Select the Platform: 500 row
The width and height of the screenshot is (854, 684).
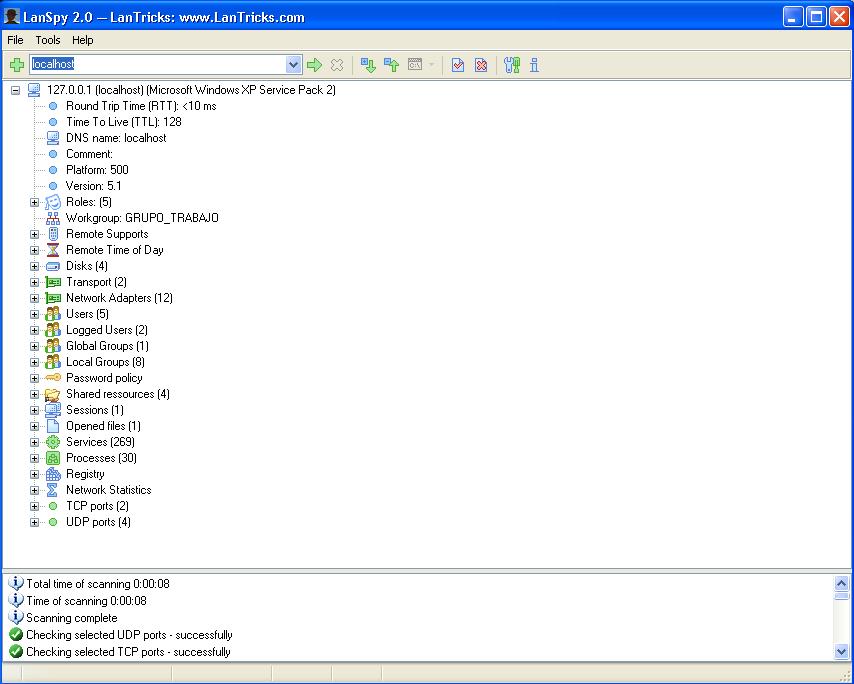pyautogui.click(x=97, y=170)
